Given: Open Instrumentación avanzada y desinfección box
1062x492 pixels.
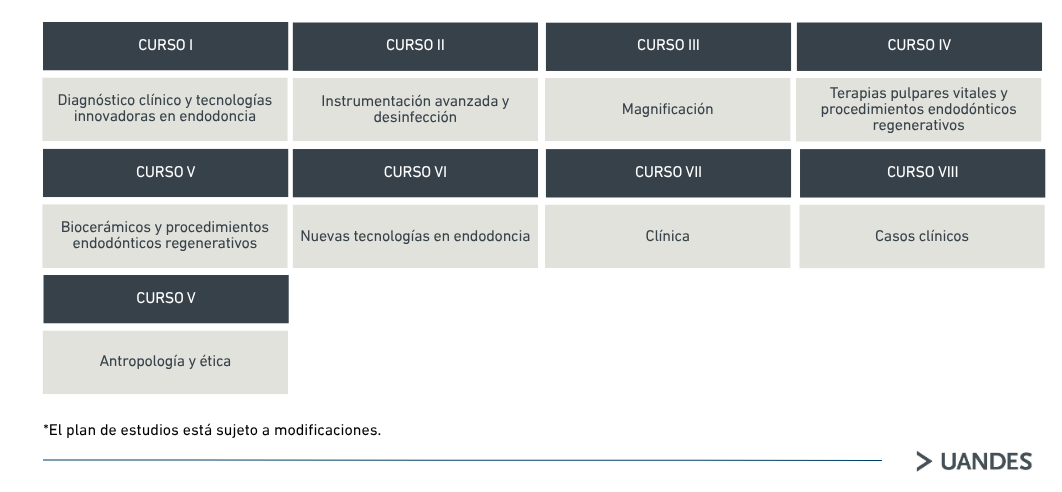Looking at the screenshot, I should 415,109.
